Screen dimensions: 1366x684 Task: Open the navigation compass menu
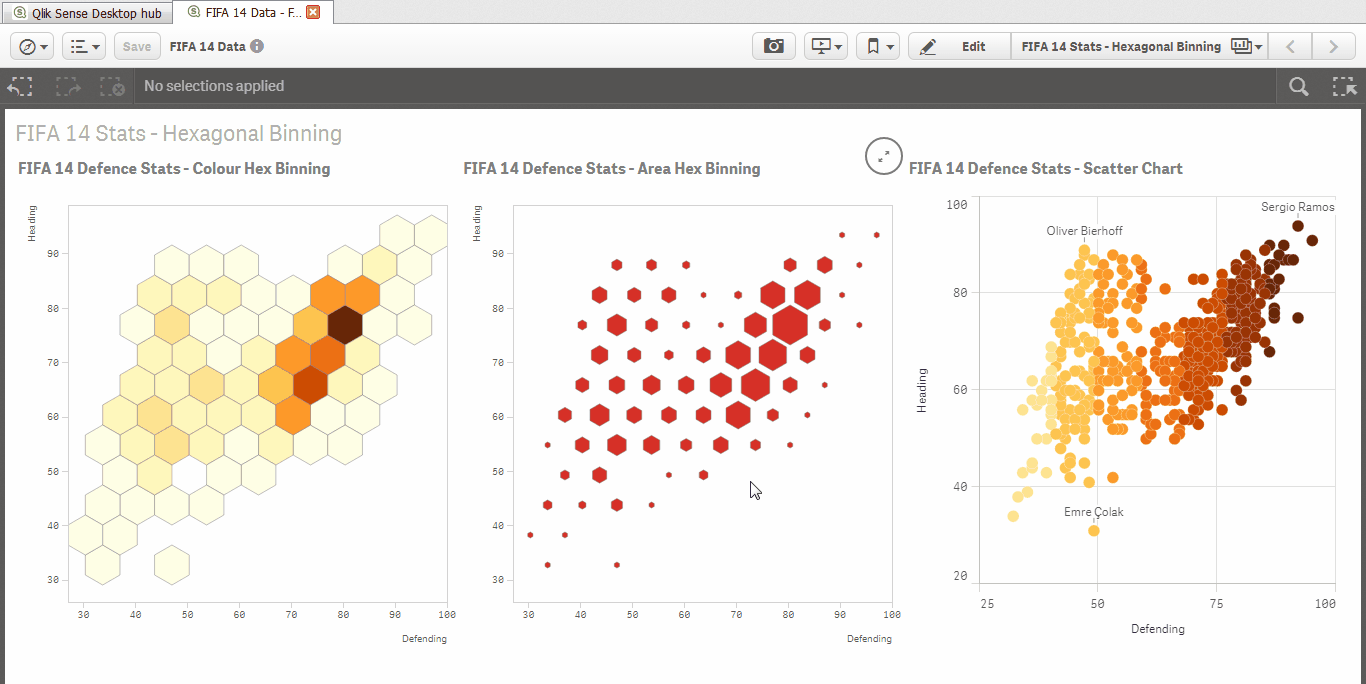click(x=32, y=46)
